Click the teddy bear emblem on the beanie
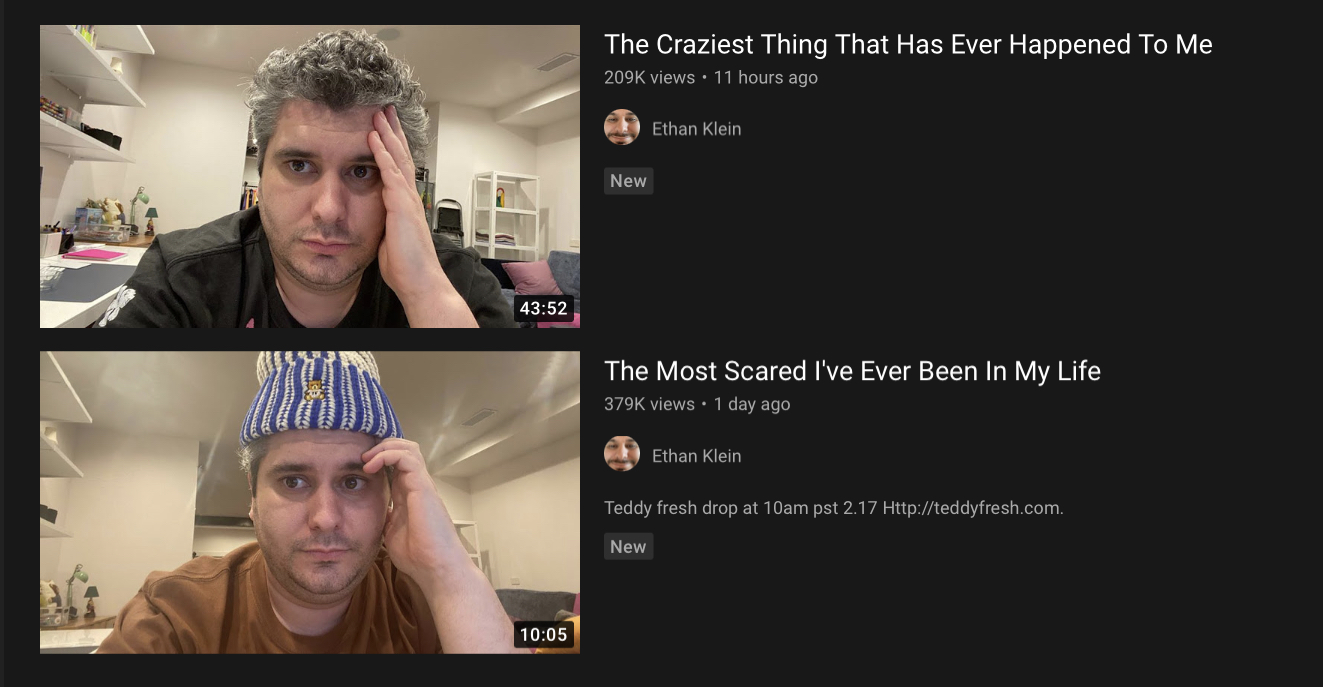Viewport: 1323px width, 687px height. [x=314, y=391]
